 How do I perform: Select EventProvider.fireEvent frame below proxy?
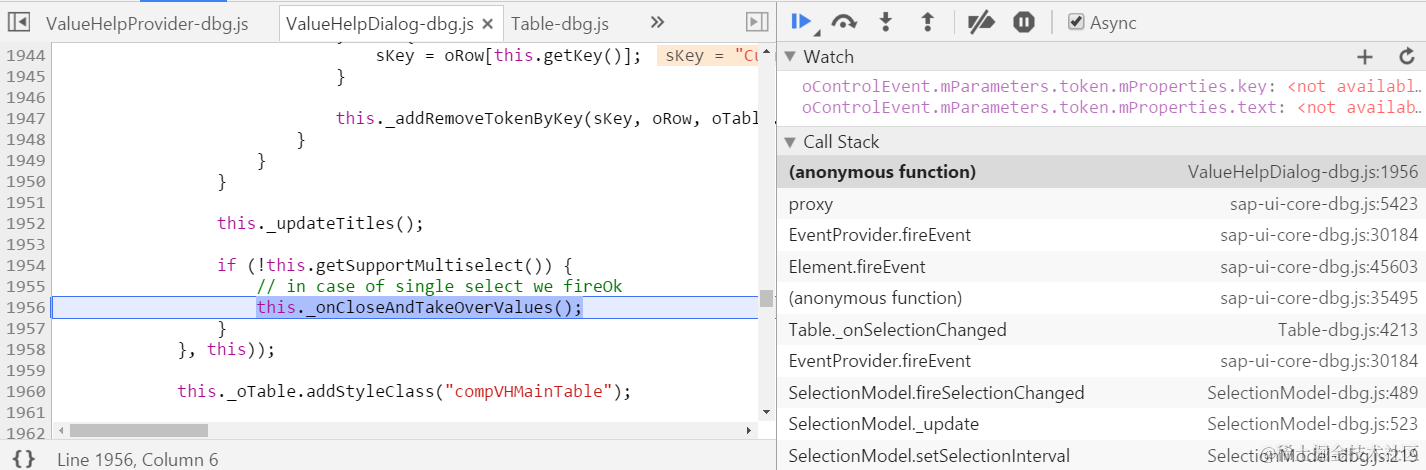pos(1102,235)
